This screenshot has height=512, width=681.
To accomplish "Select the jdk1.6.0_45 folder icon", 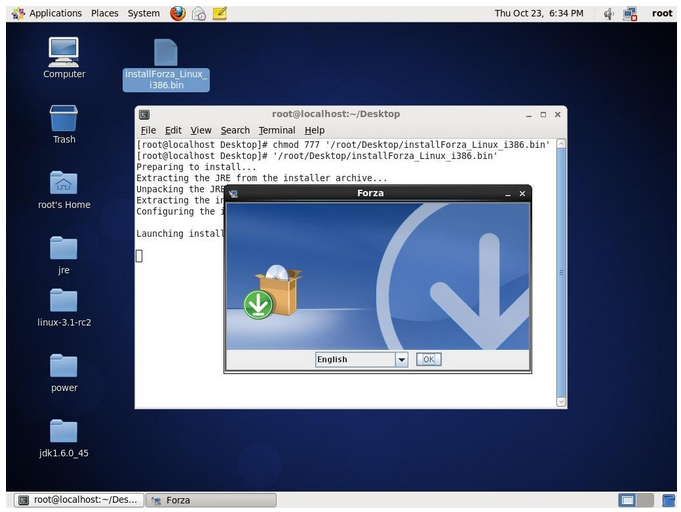I will point(64,439).
